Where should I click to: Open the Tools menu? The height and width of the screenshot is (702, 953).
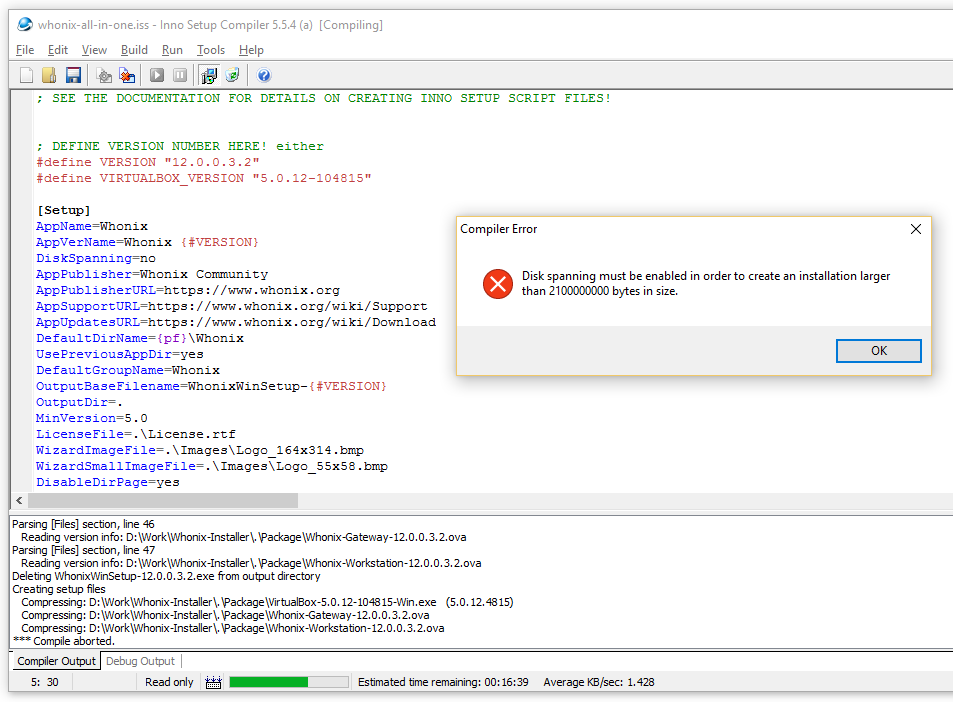[211, 50]
